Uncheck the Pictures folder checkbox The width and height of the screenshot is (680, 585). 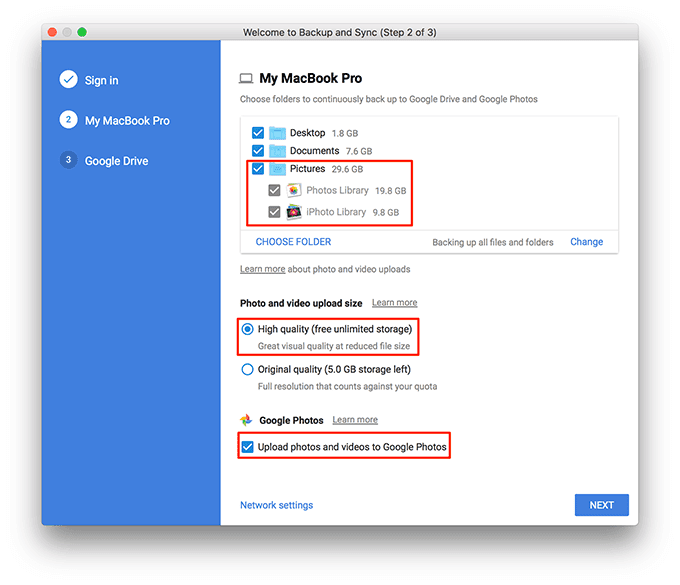[x=258, y=168]
